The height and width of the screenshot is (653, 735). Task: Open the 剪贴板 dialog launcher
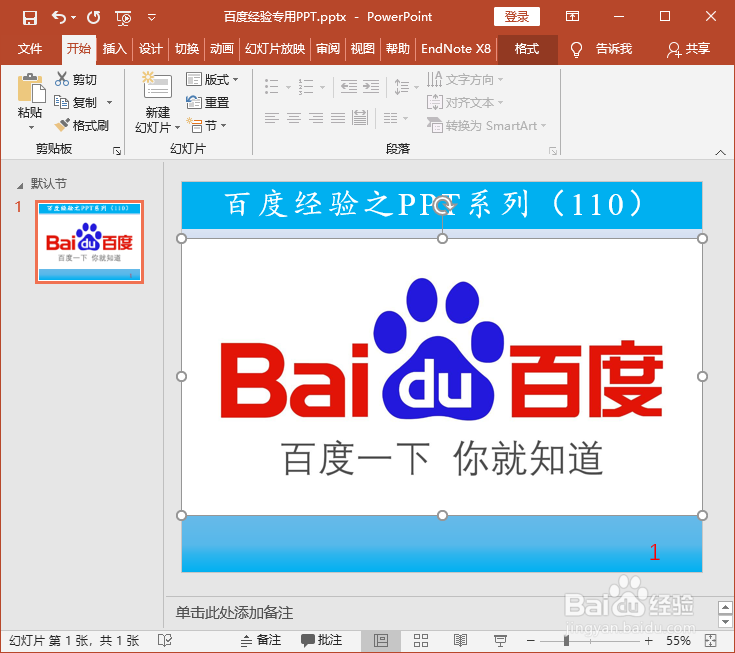tap(117, 150)
